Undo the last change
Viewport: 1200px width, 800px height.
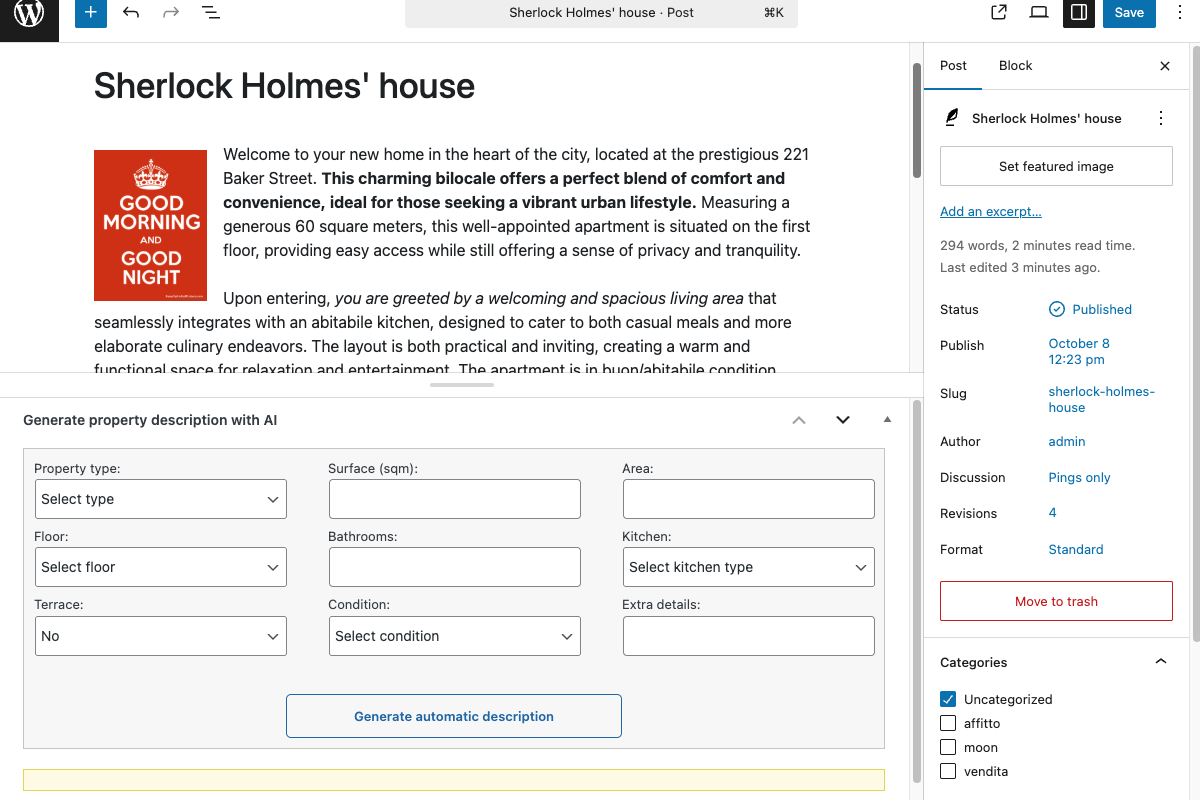[x=130, y=13]
